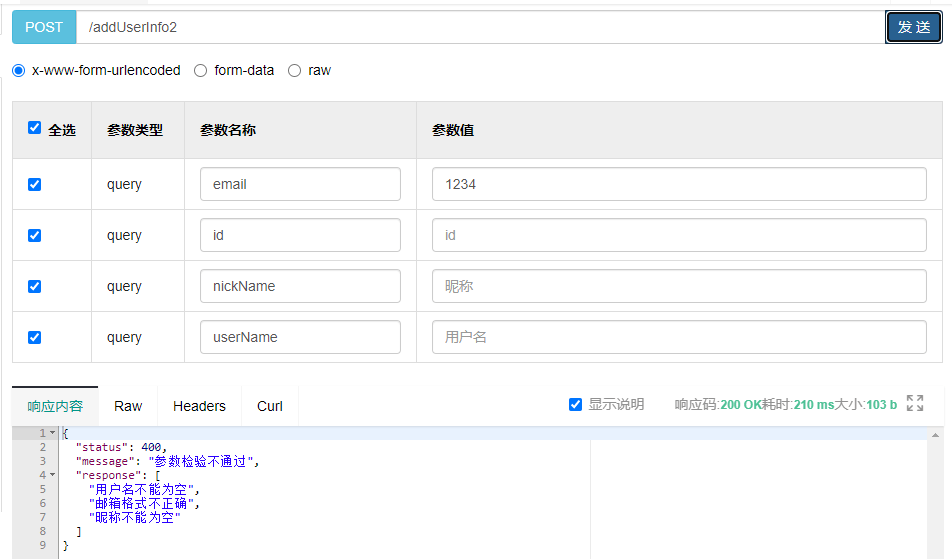Screen dimensions: 952x559
Task: Open the Curl tab
Action: pyautogui.click(x=270, y=406)
